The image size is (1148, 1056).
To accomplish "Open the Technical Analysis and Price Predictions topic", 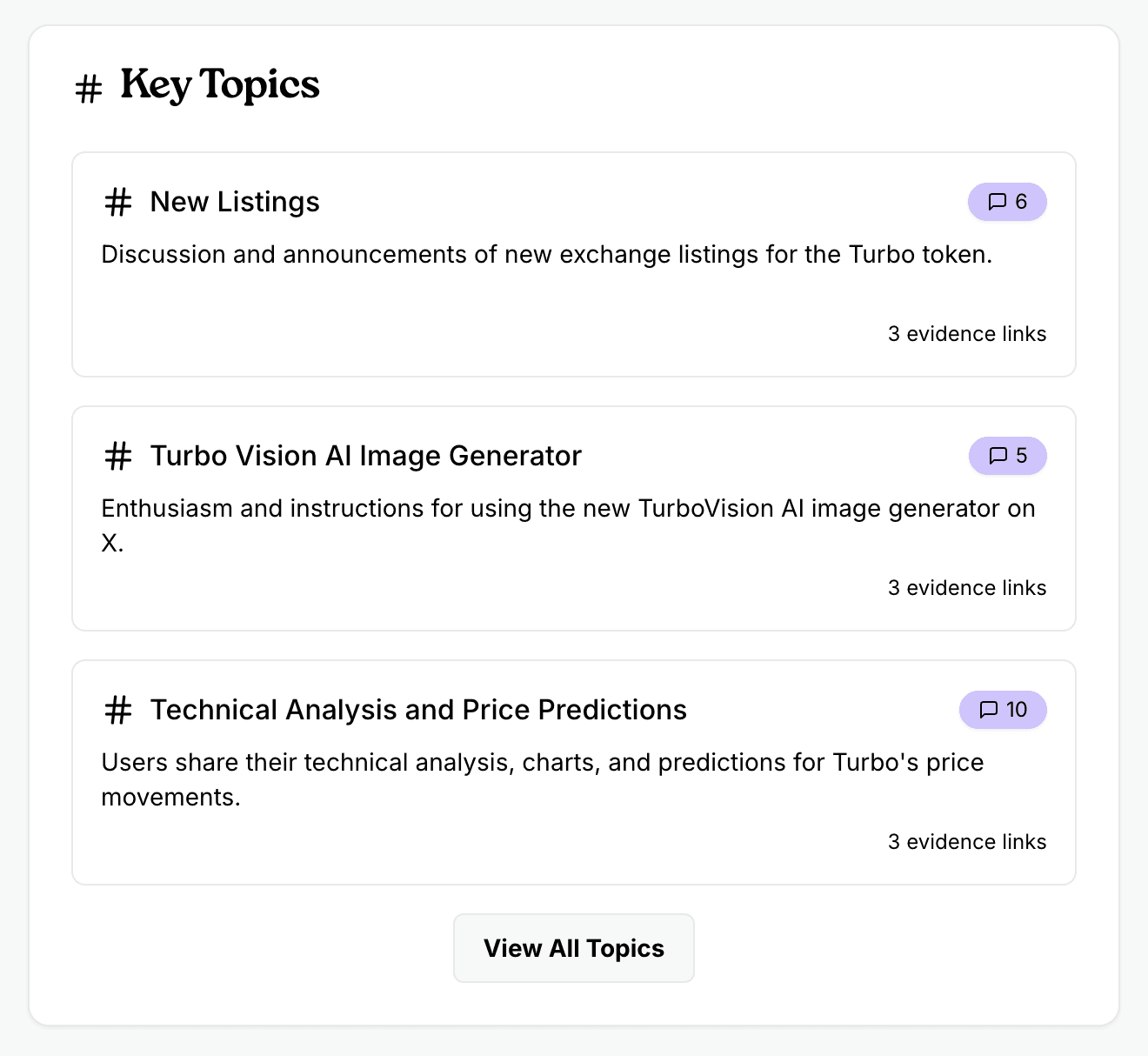I will tap(574, 771).
